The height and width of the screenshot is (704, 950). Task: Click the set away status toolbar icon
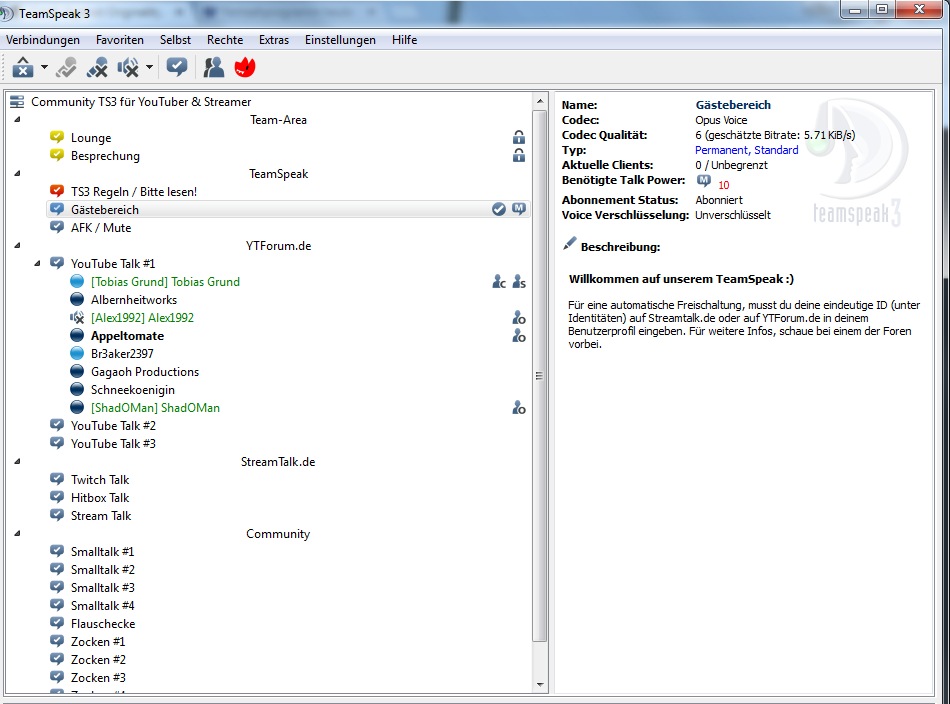tap(23, 68)
